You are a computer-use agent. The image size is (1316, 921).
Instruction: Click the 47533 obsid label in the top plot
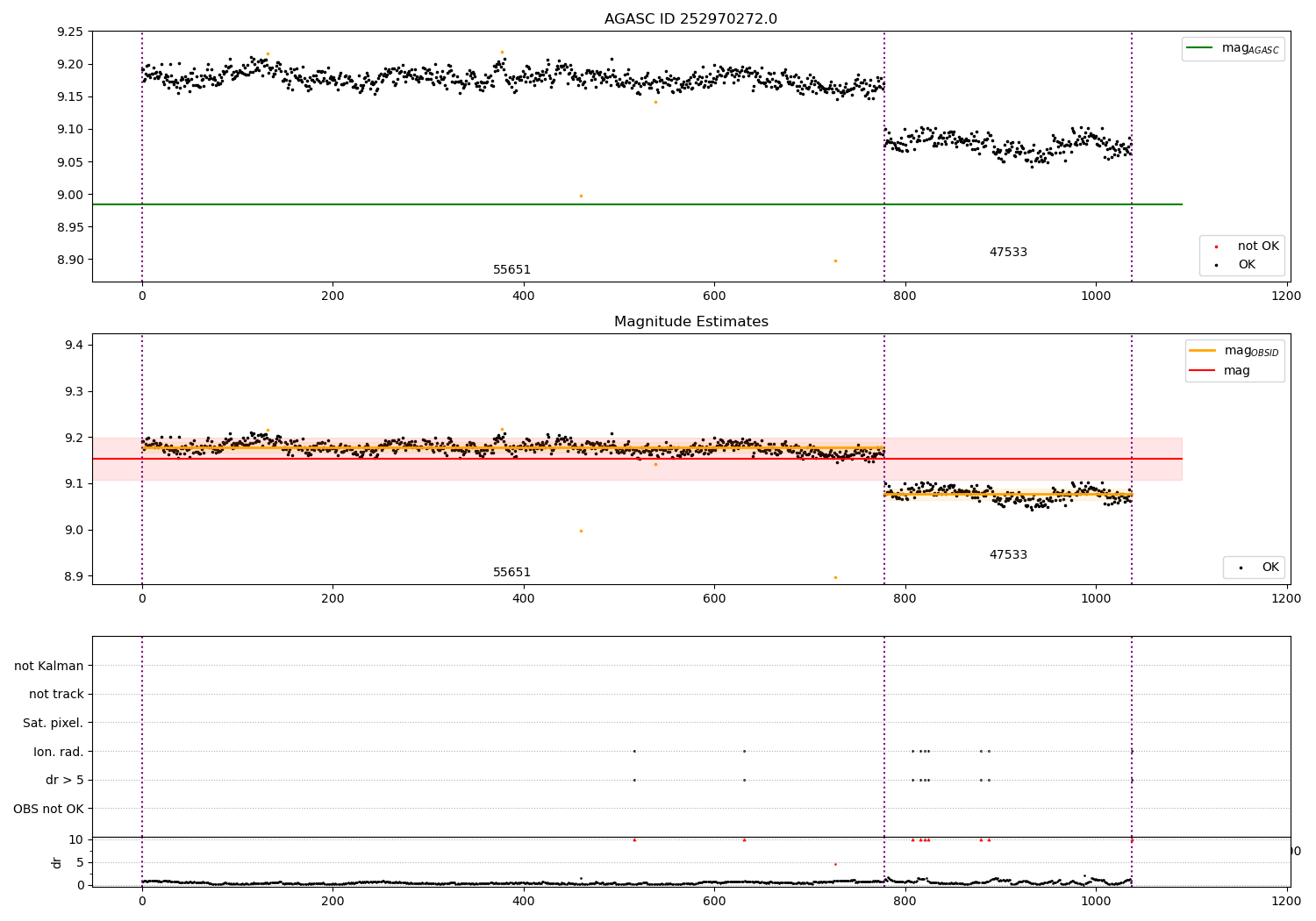(x=1008, y=253)
